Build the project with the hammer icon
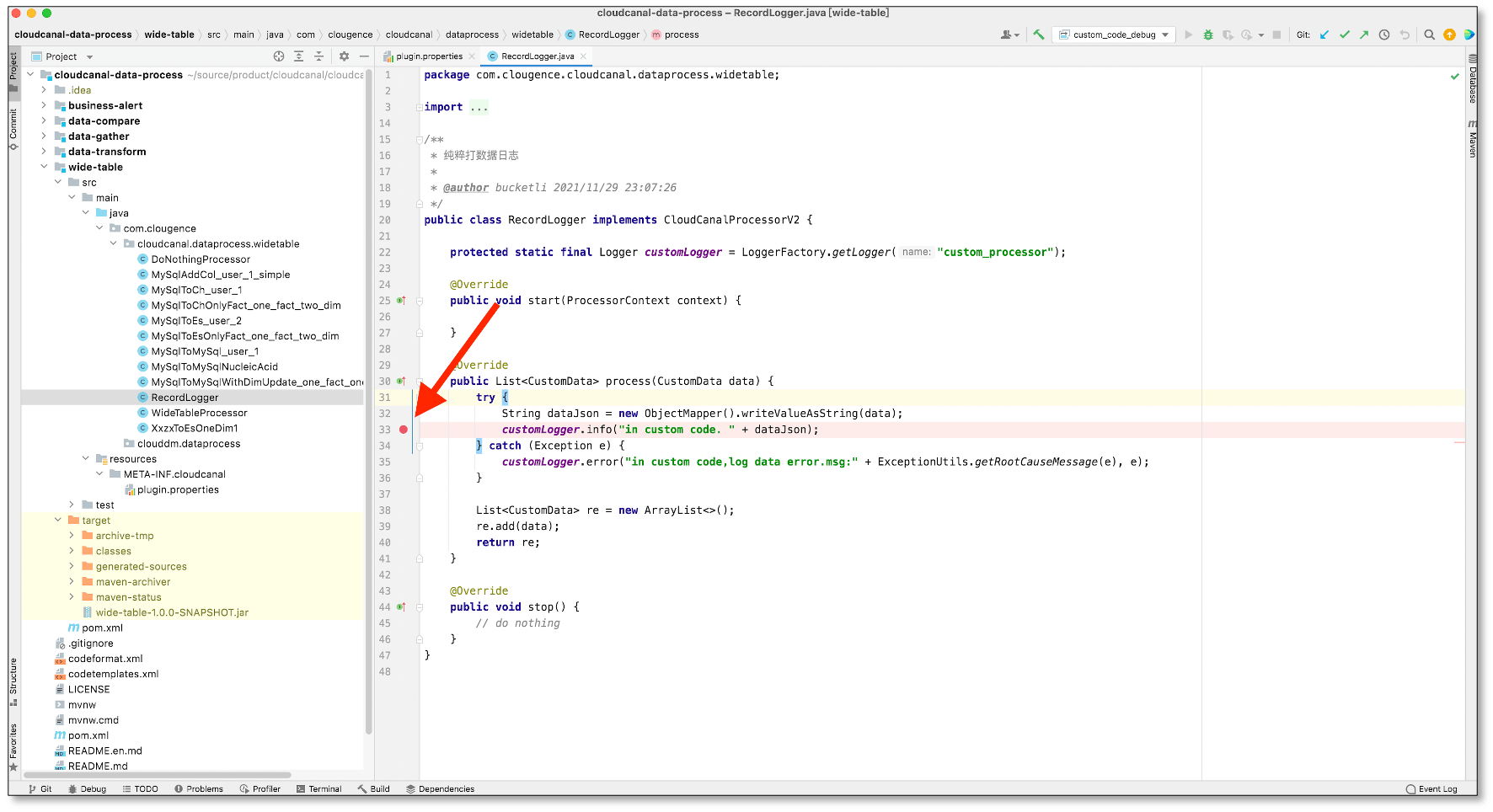The image size is (1493, 812). click(1037, 35)
